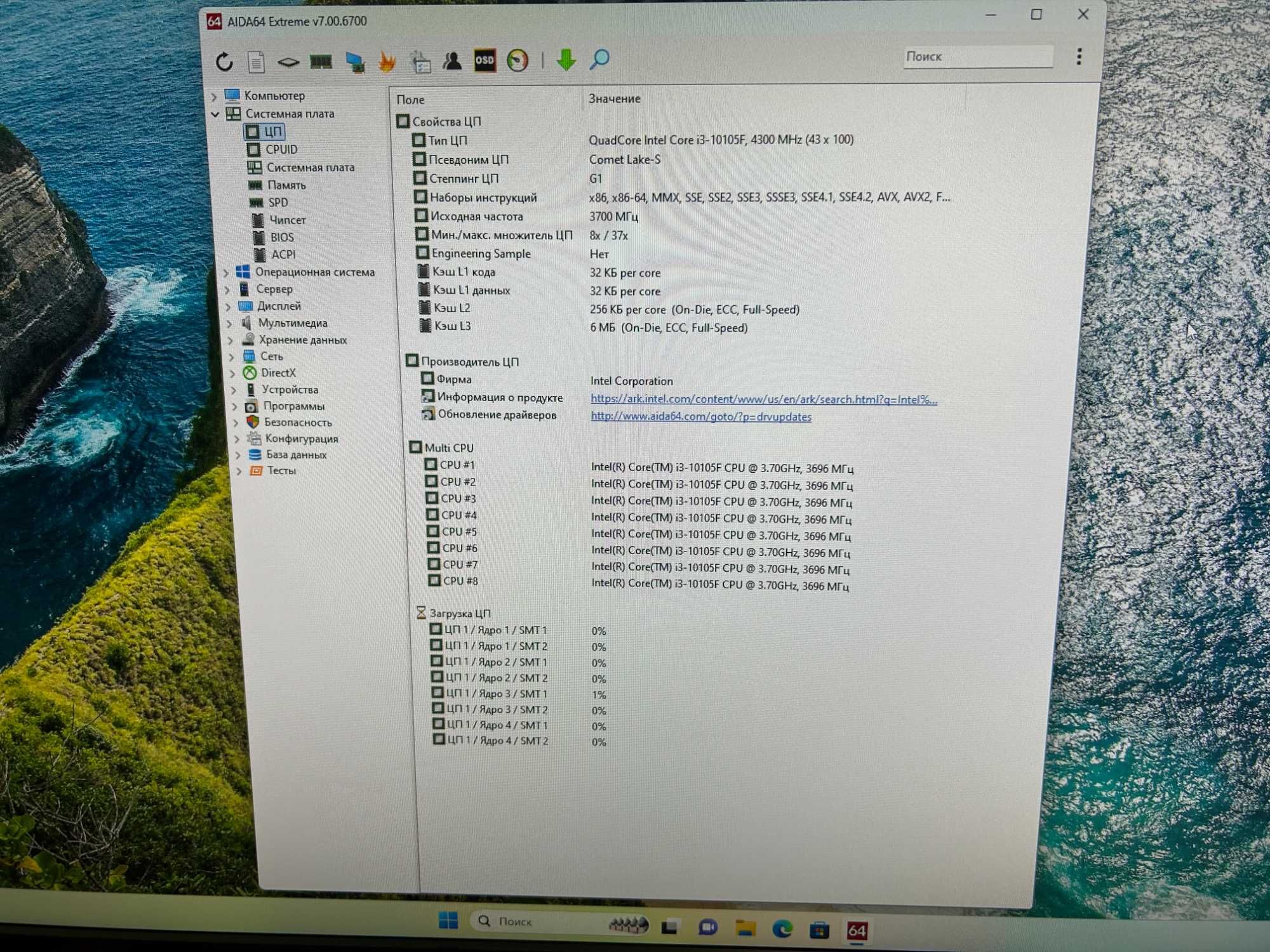
Task: Type in the Поиск search field
Action: click(x=978, y=56)
